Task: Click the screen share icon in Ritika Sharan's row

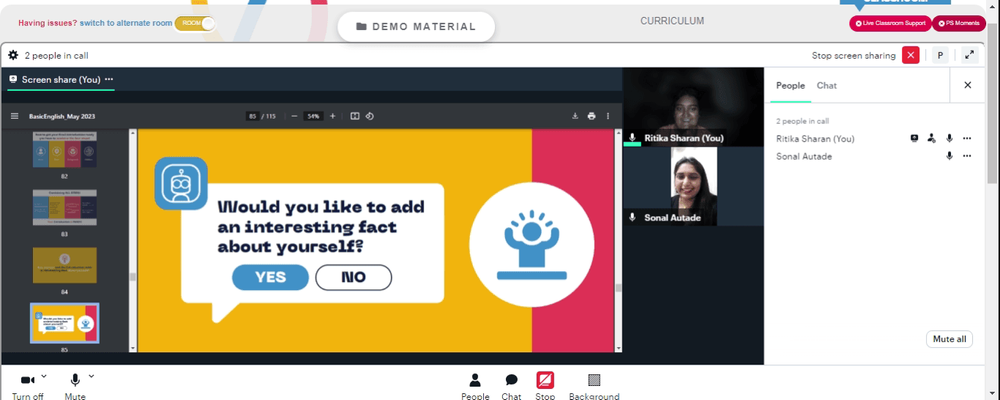Action: [914, 138]
